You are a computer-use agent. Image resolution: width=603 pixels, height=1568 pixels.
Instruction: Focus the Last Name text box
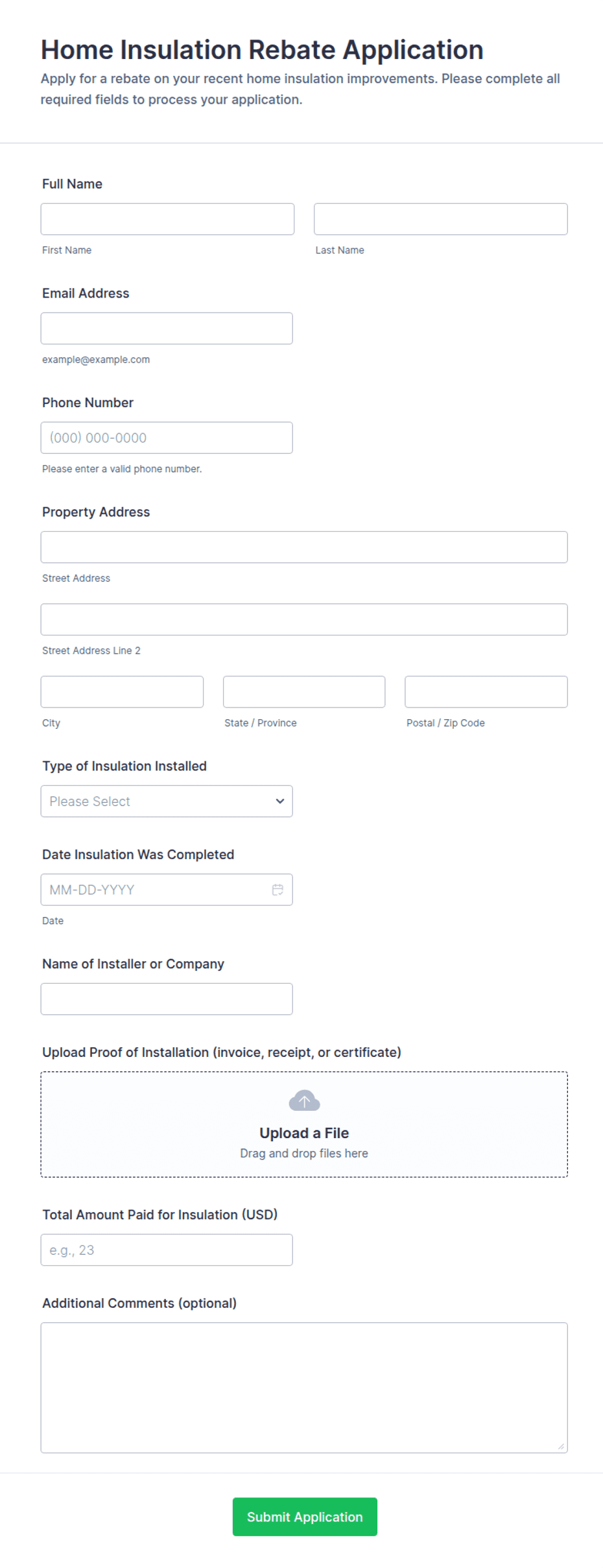click(440, 219)
